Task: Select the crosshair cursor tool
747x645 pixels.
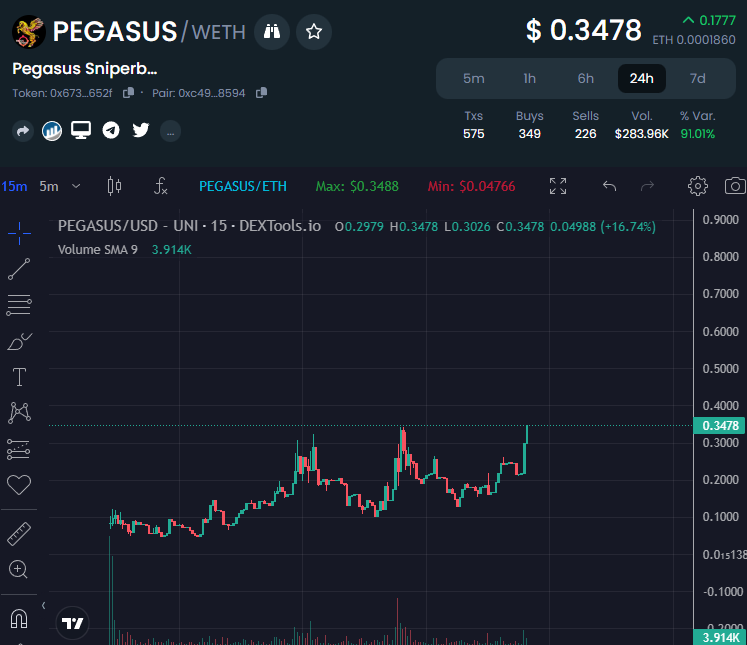Action: 19,233
